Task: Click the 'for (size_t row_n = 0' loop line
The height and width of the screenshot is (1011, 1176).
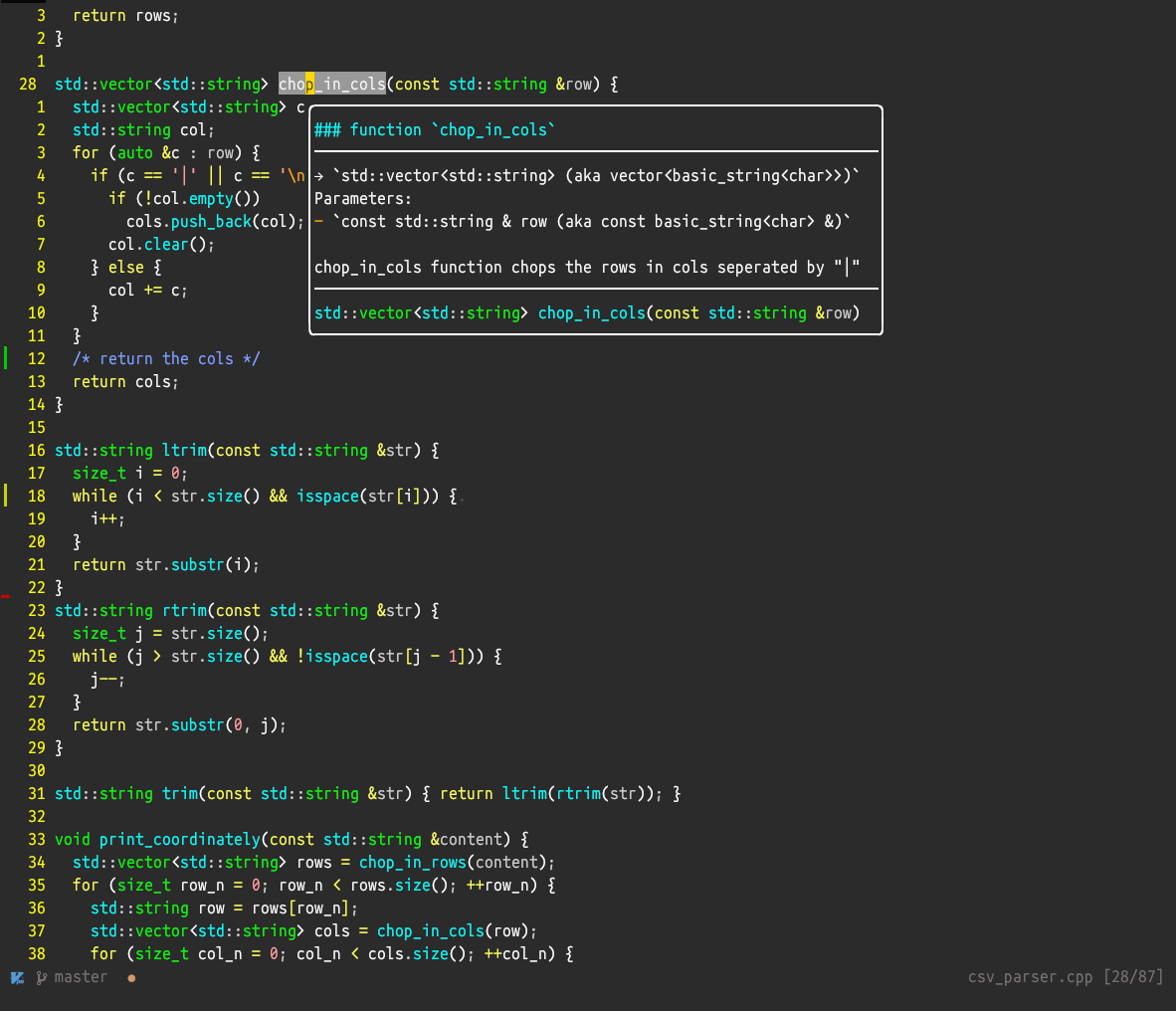Action: coord(313,885)
